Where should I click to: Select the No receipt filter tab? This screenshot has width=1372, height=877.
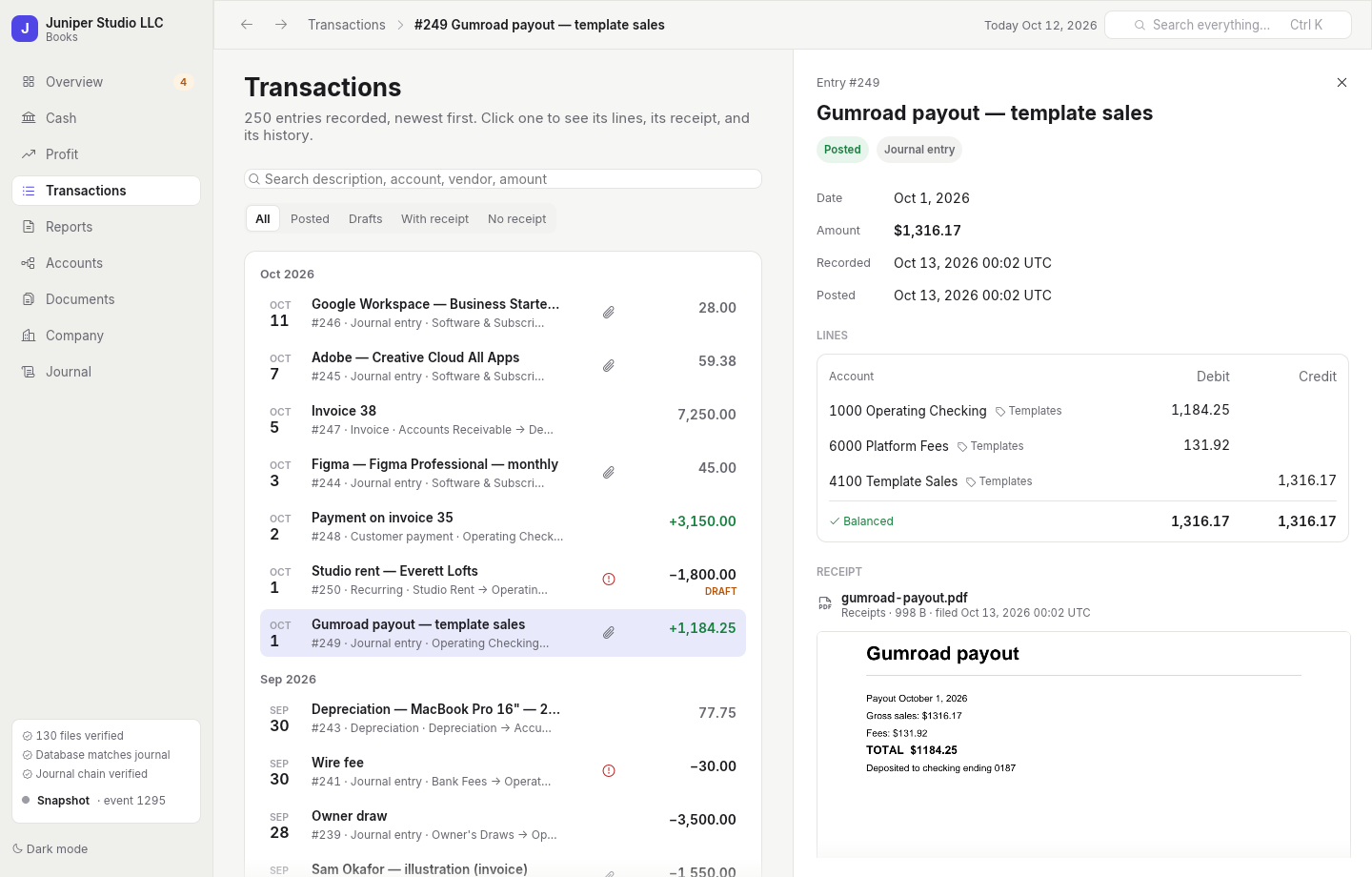[517, 219]
